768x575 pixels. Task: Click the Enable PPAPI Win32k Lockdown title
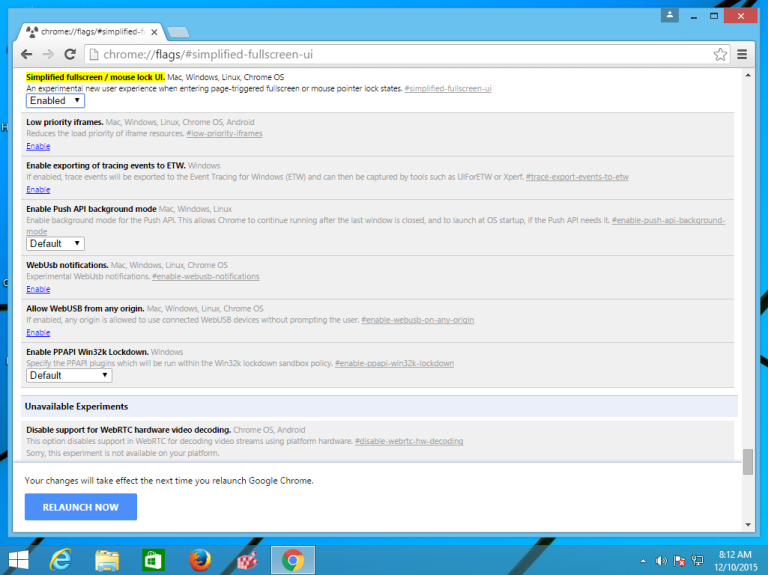(x=87, y=352)
